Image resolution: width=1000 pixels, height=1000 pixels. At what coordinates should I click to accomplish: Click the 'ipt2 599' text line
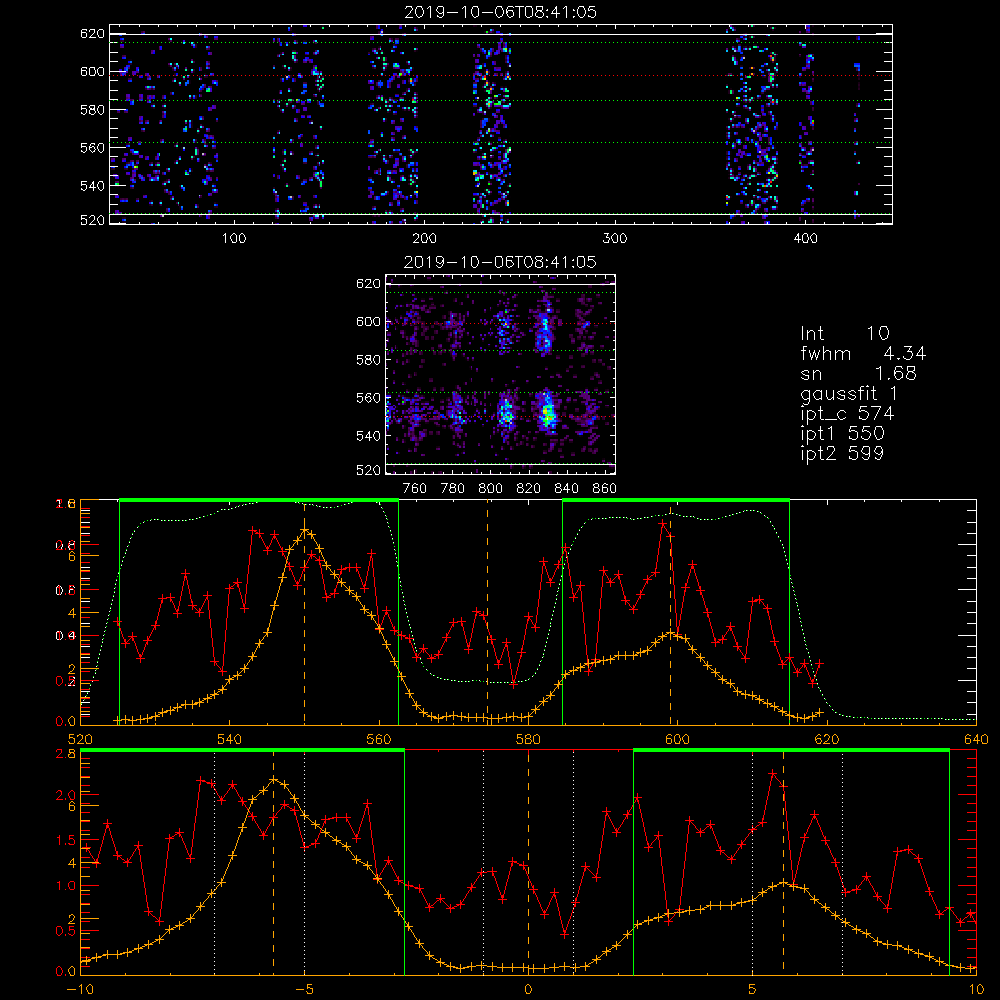point(842,453)
